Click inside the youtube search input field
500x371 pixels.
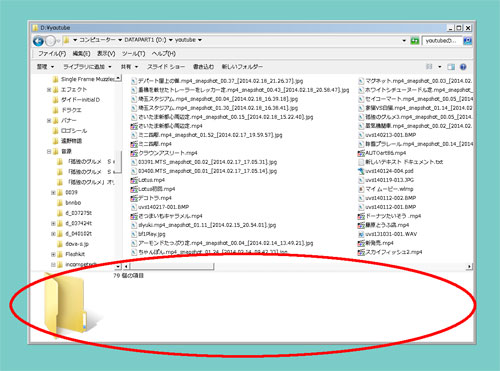pos(442,41)
